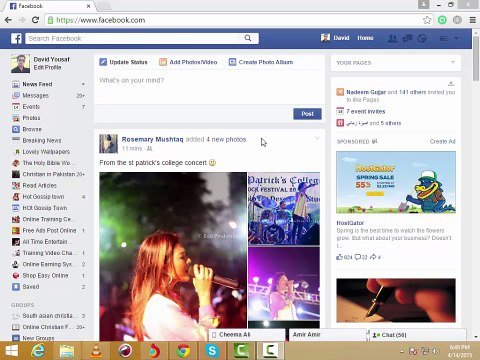Open Skype from taskbar
The width and height of the screenshot is (480, 360).
pos(212,351)
